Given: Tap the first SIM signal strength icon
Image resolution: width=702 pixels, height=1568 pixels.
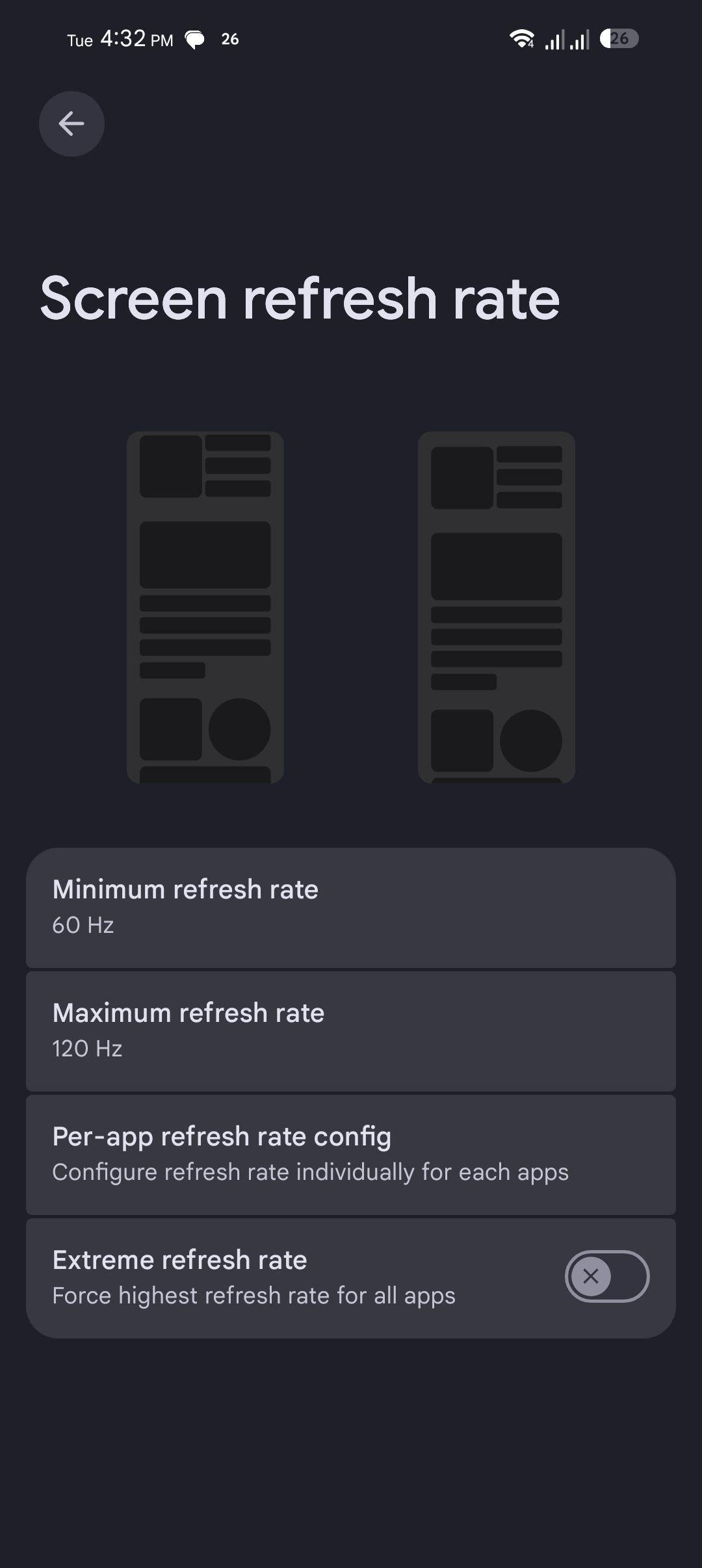Looking at the screenshot, I should coord(554,40).
